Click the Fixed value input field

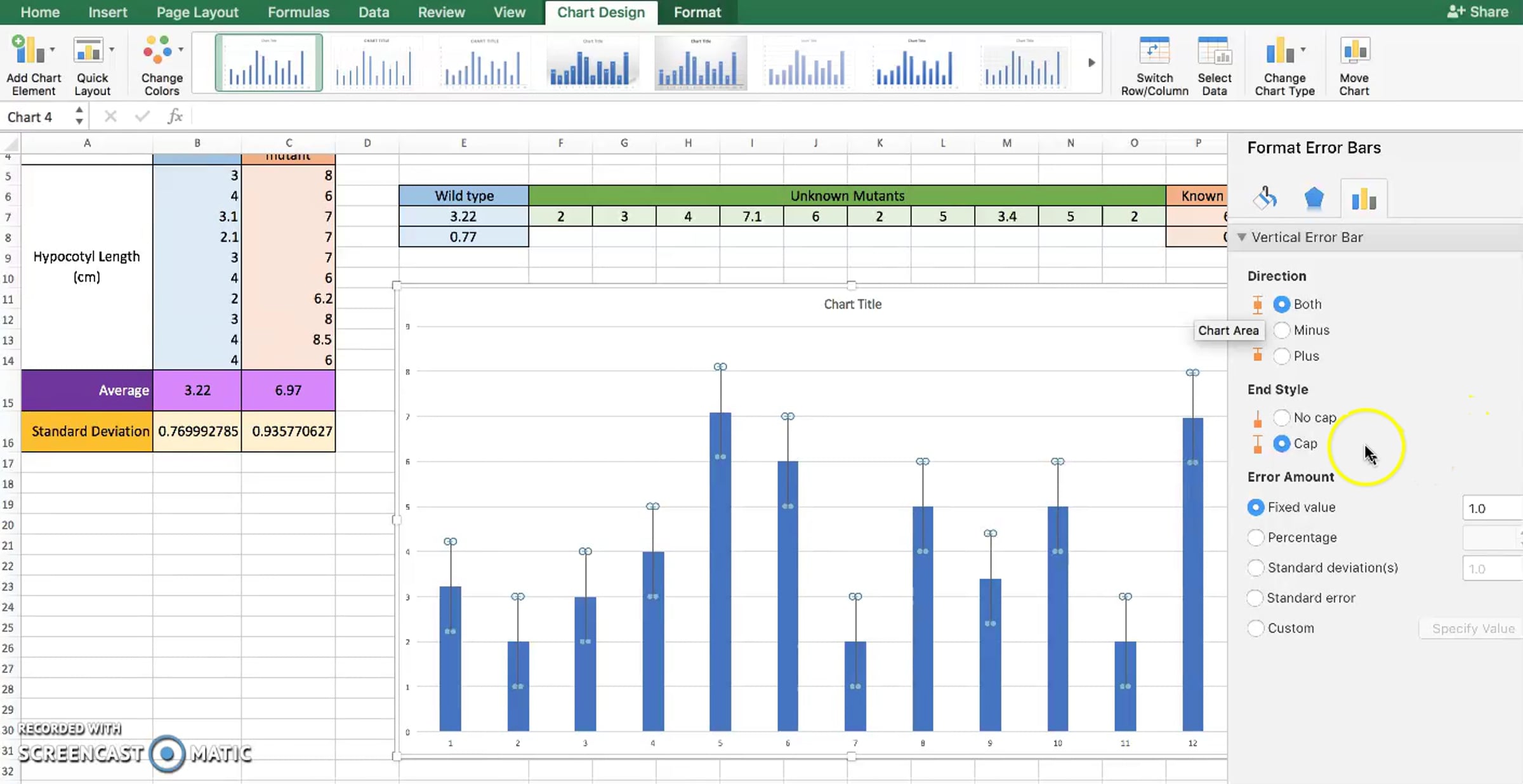1493,508
